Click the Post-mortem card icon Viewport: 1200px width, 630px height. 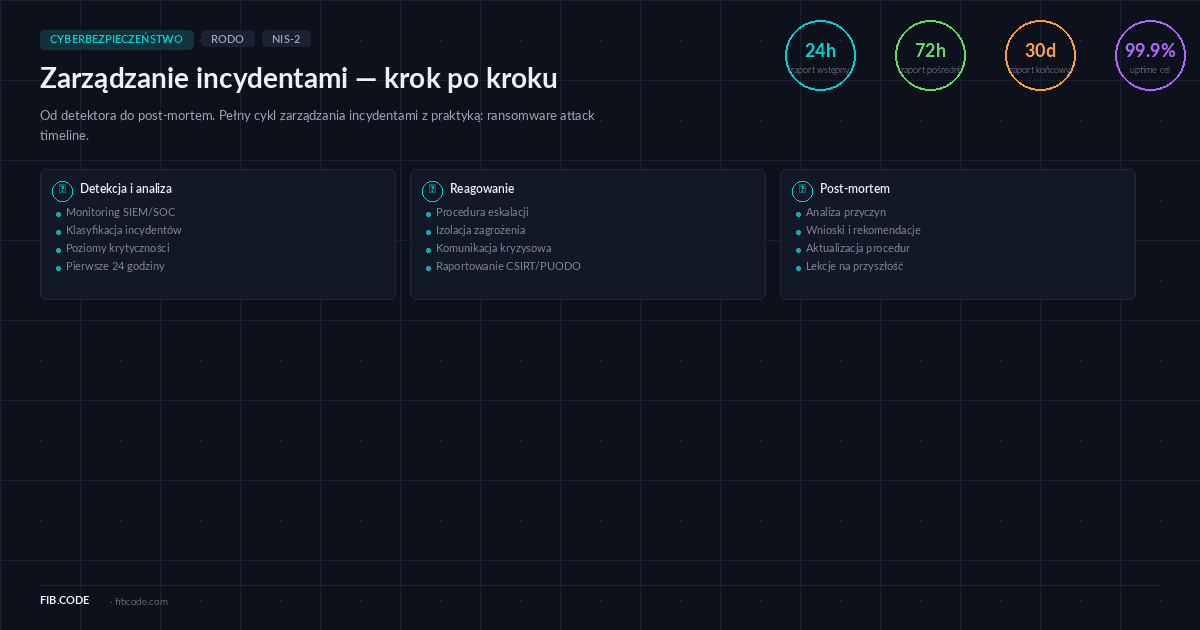pyautogui.click(x=802, y=190)
